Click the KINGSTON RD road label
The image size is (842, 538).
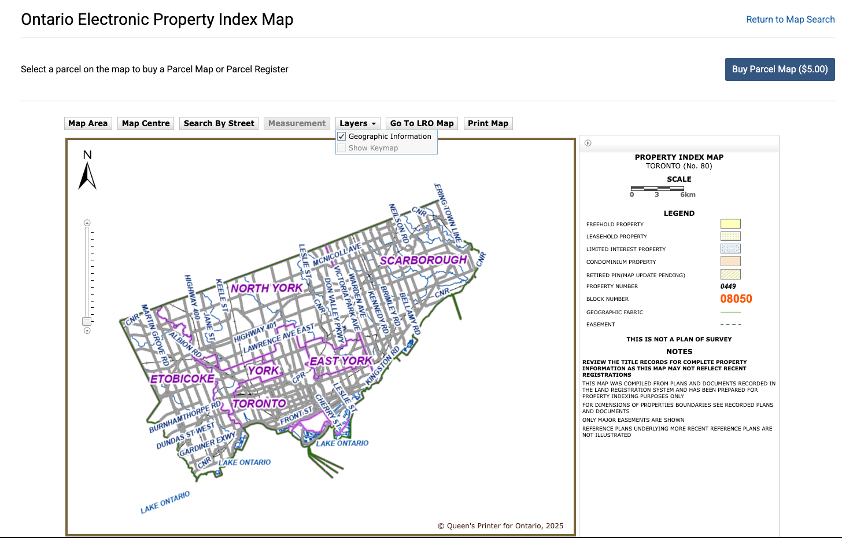click(x=383, y=366)
